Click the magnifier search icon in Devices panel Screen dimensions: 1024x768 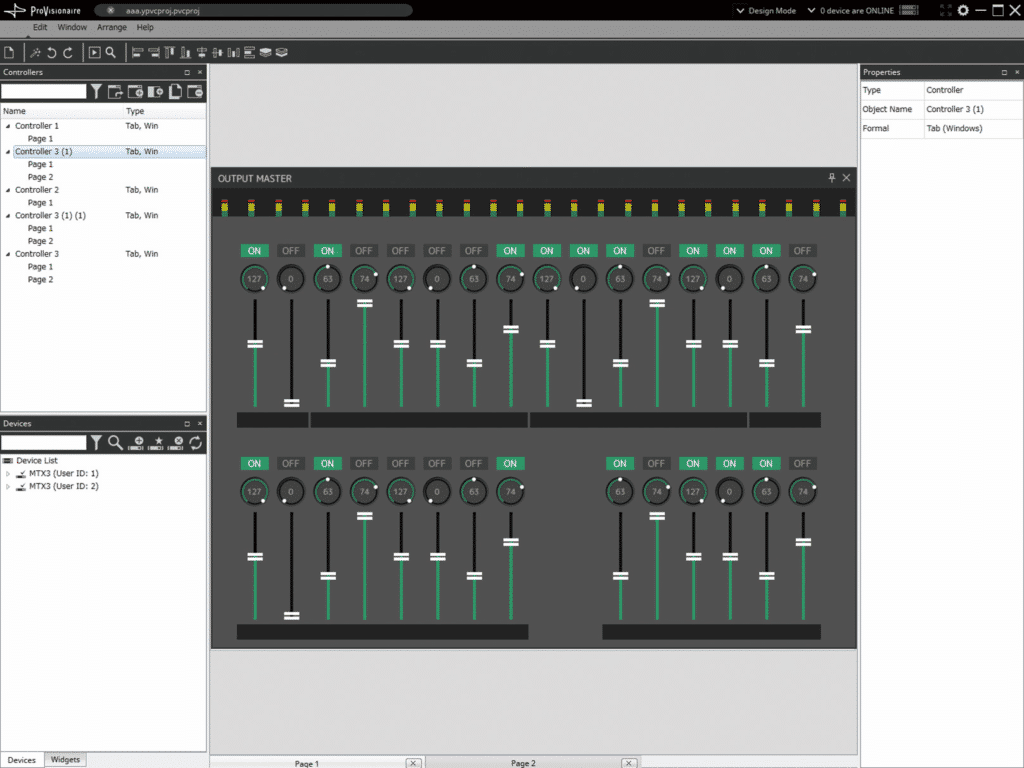[x=116, y=442]
